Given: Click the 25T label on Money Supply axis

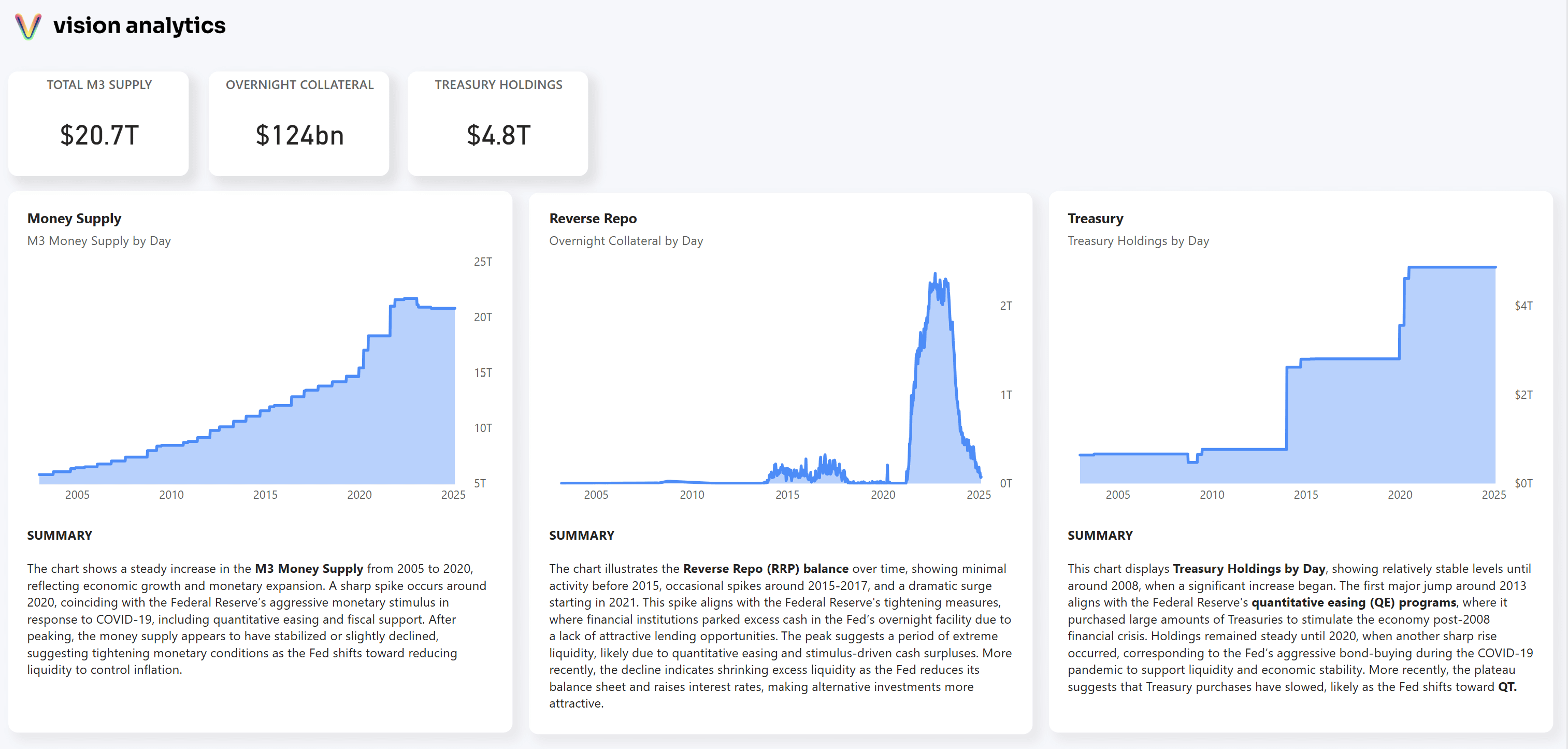Looking at the screenshot, I should click(x=483, y=262).
